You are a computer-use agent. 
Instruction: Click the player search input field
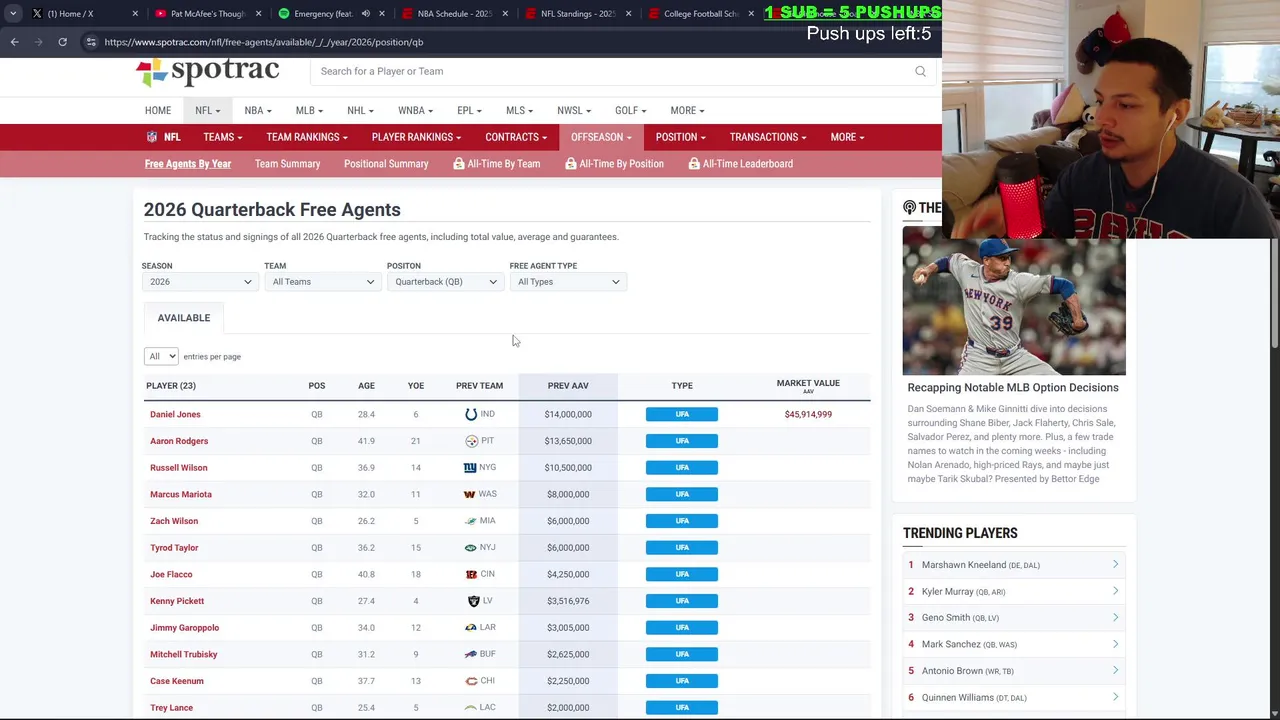pyautogui.click(x=610, y=71)
